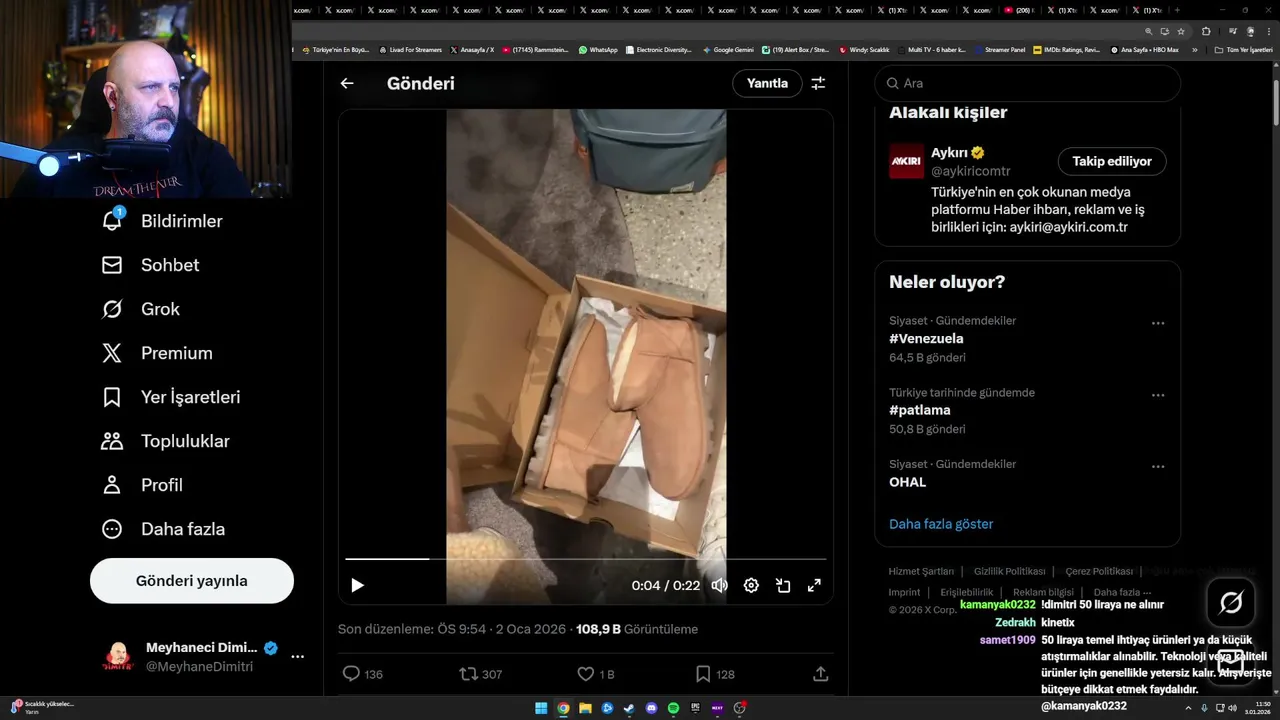1280x720 pixels.
Task: Open WhatsApp bookmark in bookmarks bar
Action: click(598, 49)
